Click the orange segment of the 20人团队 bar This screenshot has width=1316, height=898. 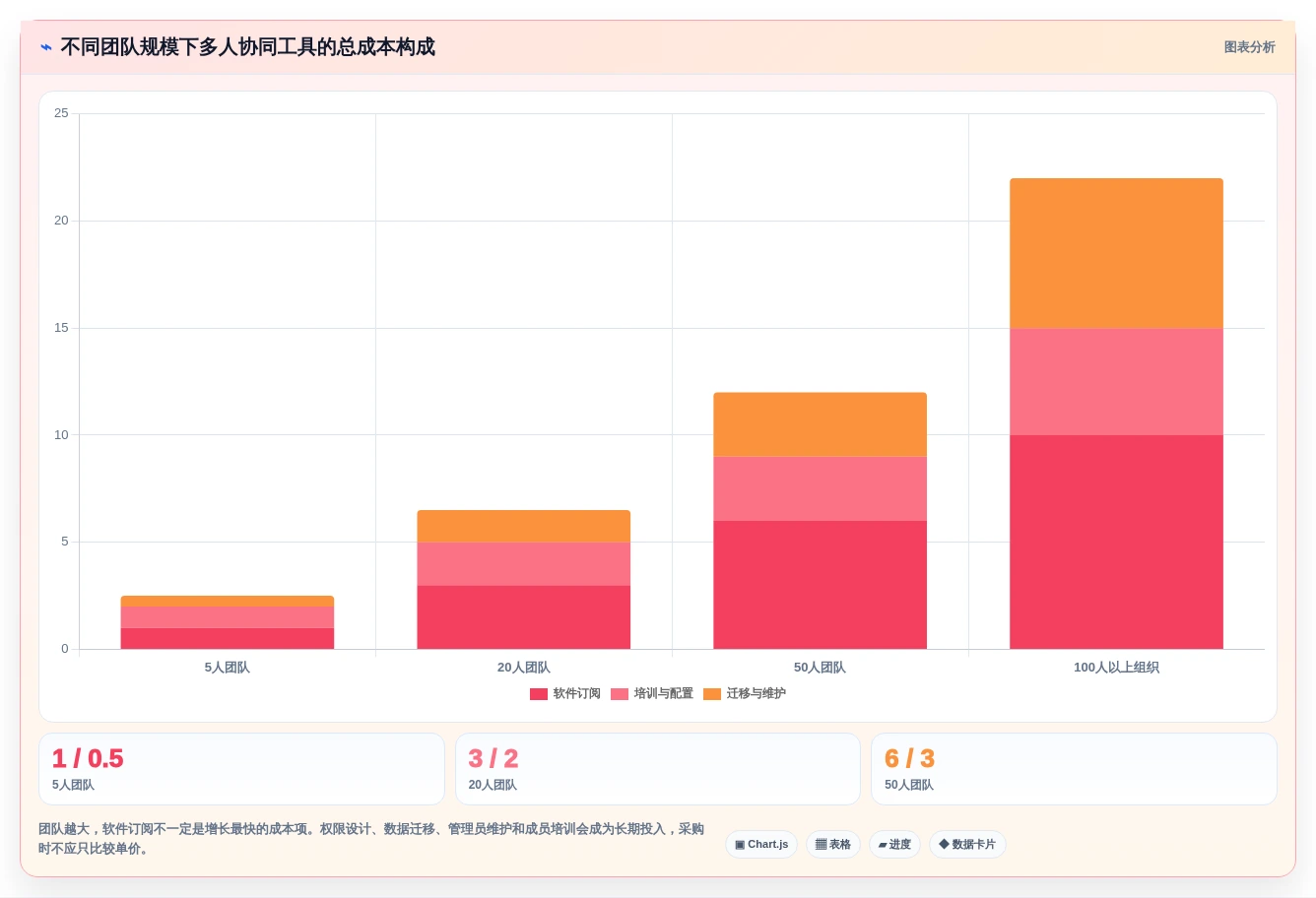(523, 526)
